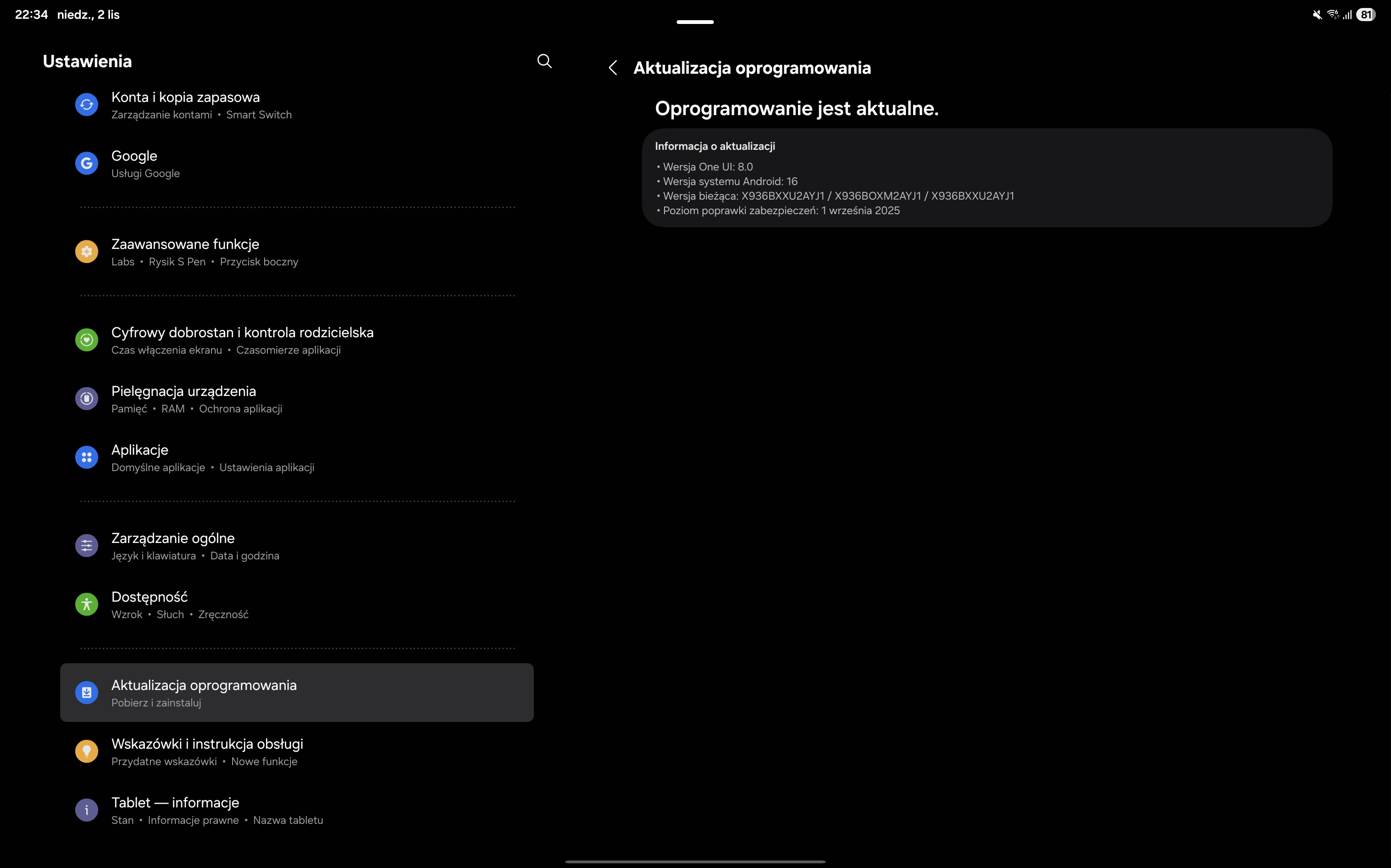Tap the Zaawansowane funkcje orange icon
Screen dimensions: 1391x868
(x=87, y=251)
